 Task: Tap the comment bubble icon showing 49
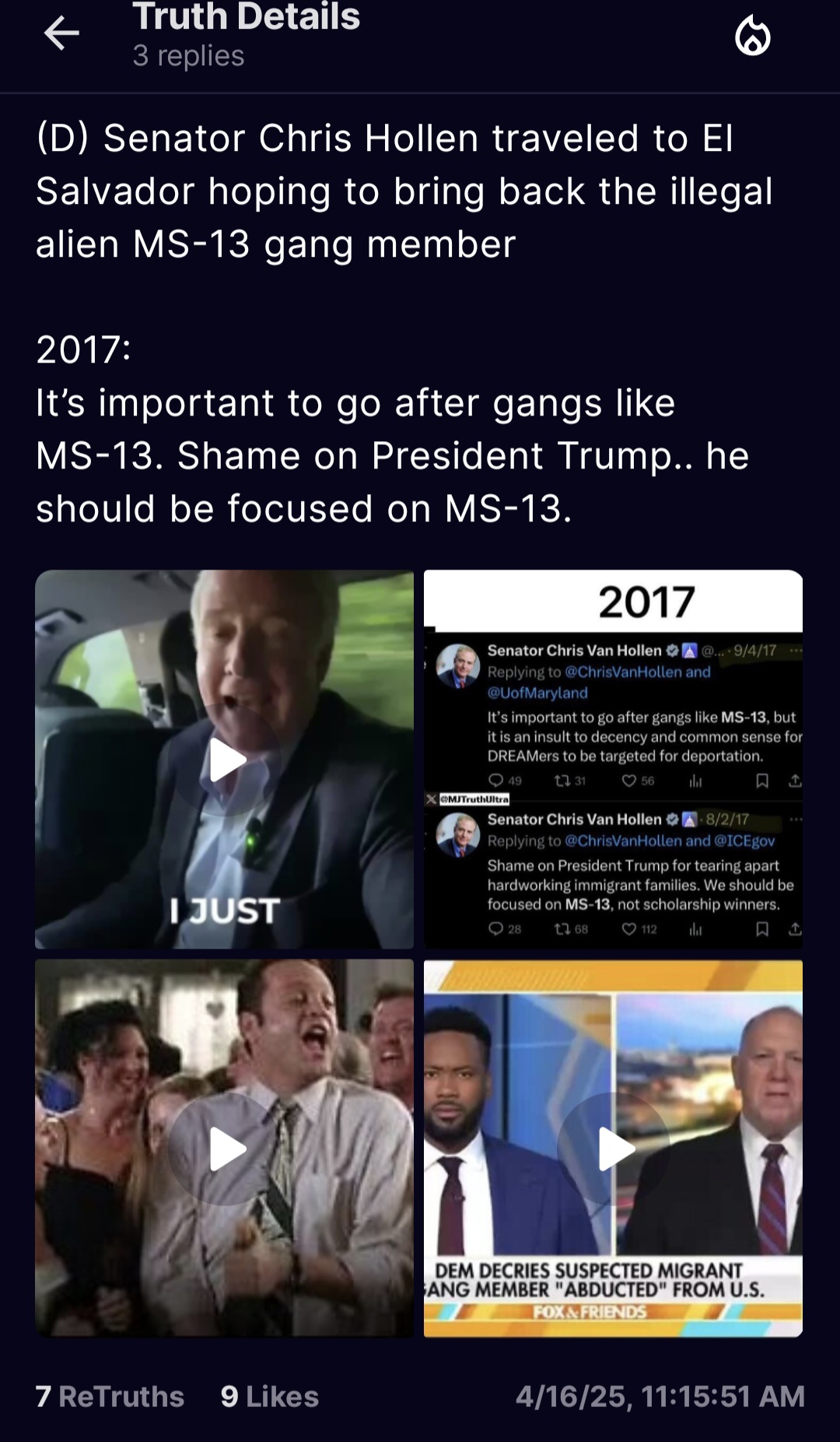[496, 781]
